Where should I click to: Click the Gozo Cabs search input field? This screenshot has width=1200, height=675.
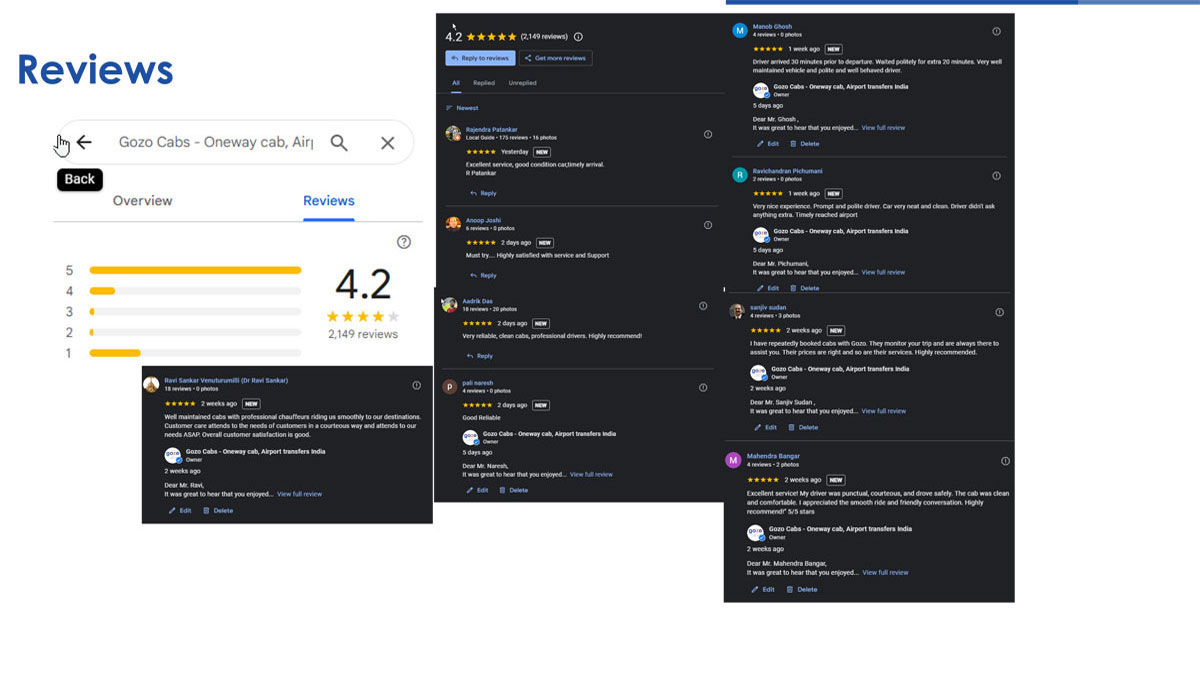215,143
